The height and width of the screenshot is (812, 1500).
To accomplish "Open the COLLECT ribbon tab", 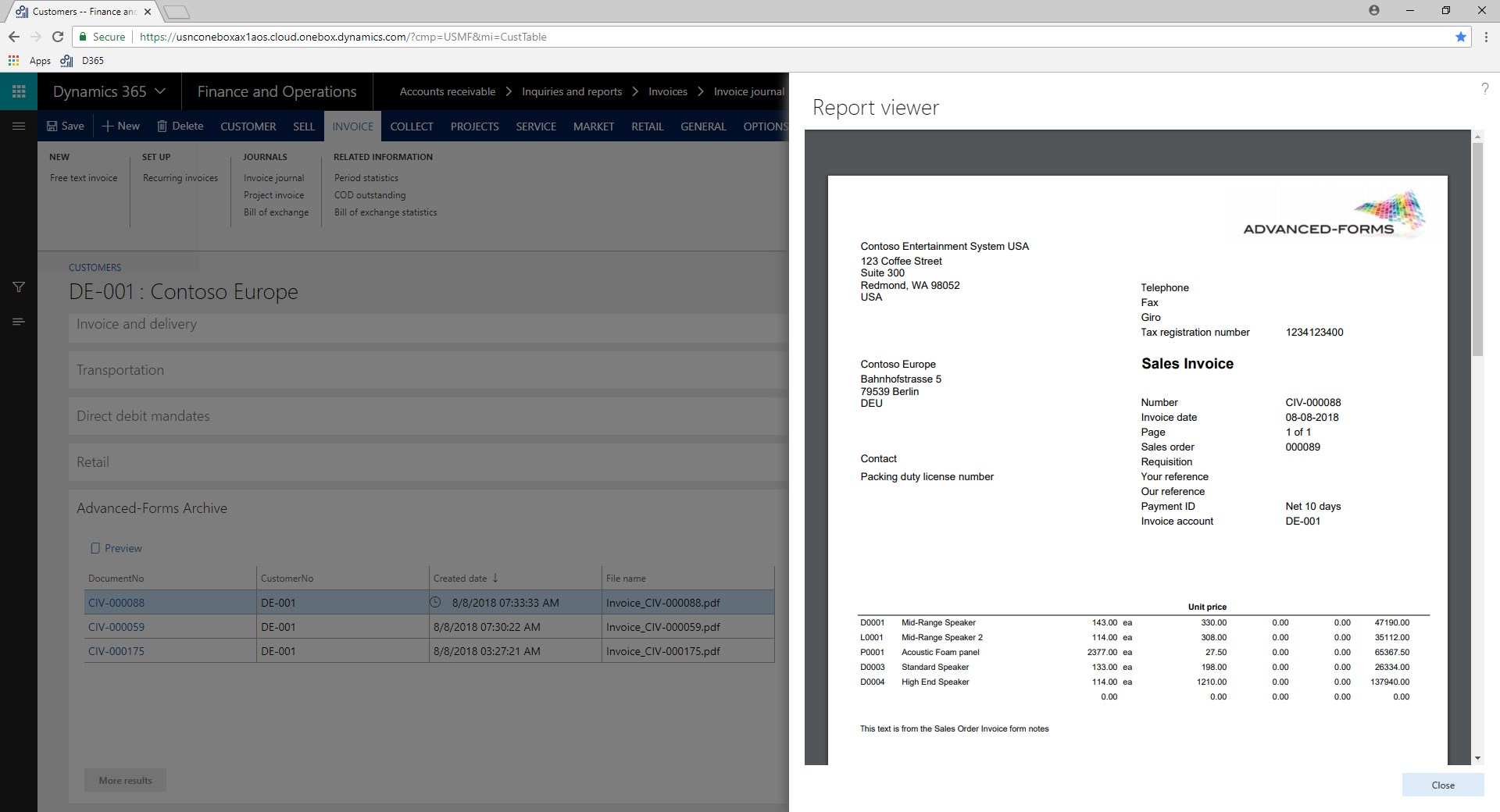I will pos(412,126).
